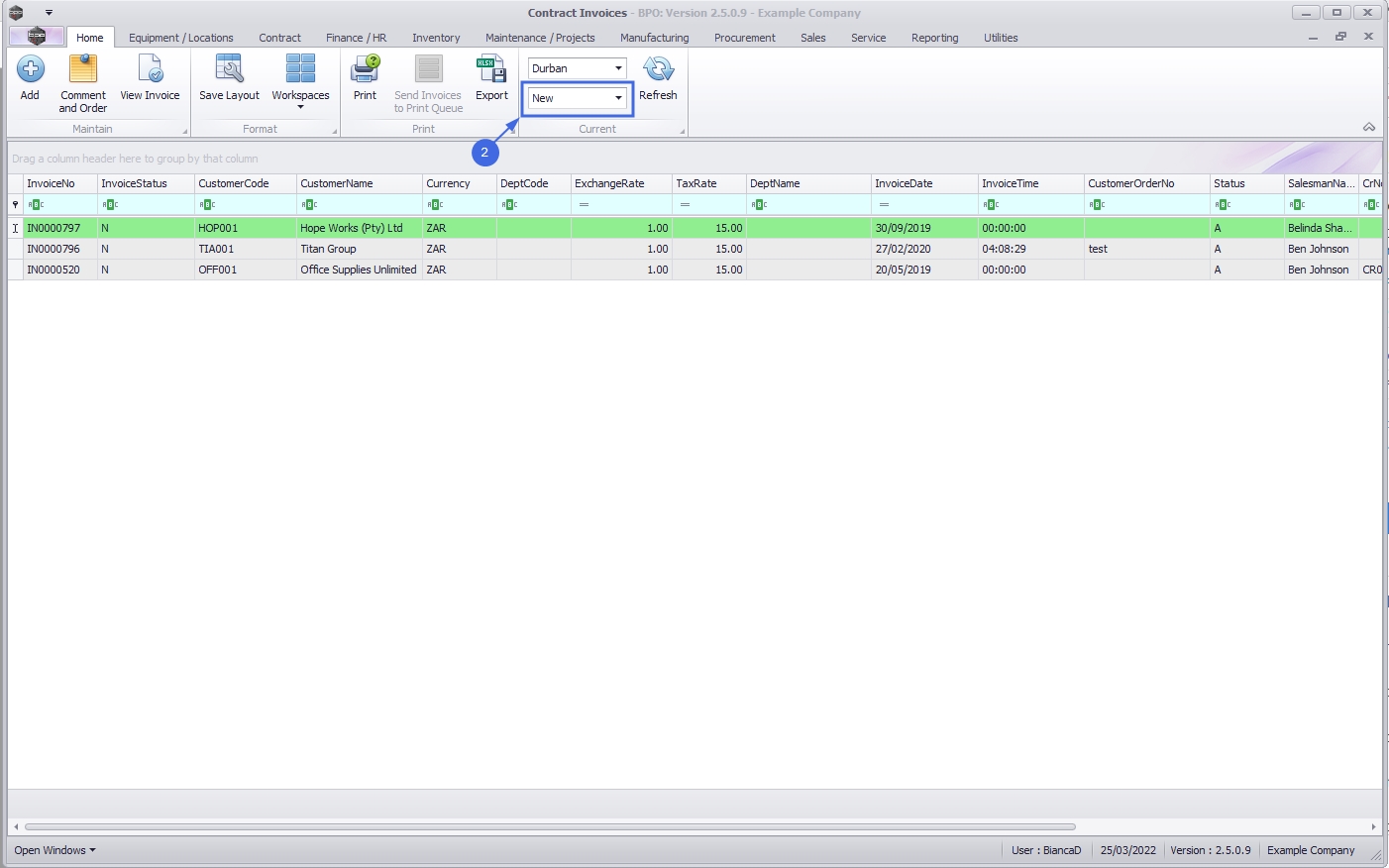
Task: Open the Workspaces menu
Action: point(300,82)
